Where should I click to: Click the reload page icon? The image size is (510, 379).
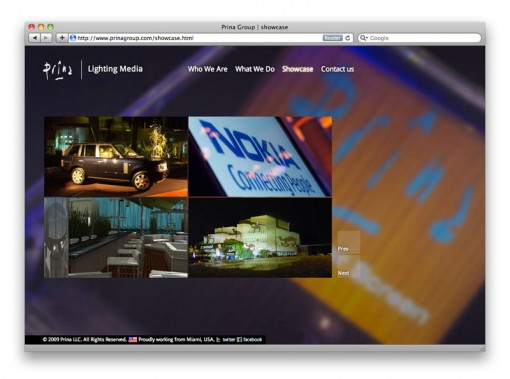pos(347,38)
